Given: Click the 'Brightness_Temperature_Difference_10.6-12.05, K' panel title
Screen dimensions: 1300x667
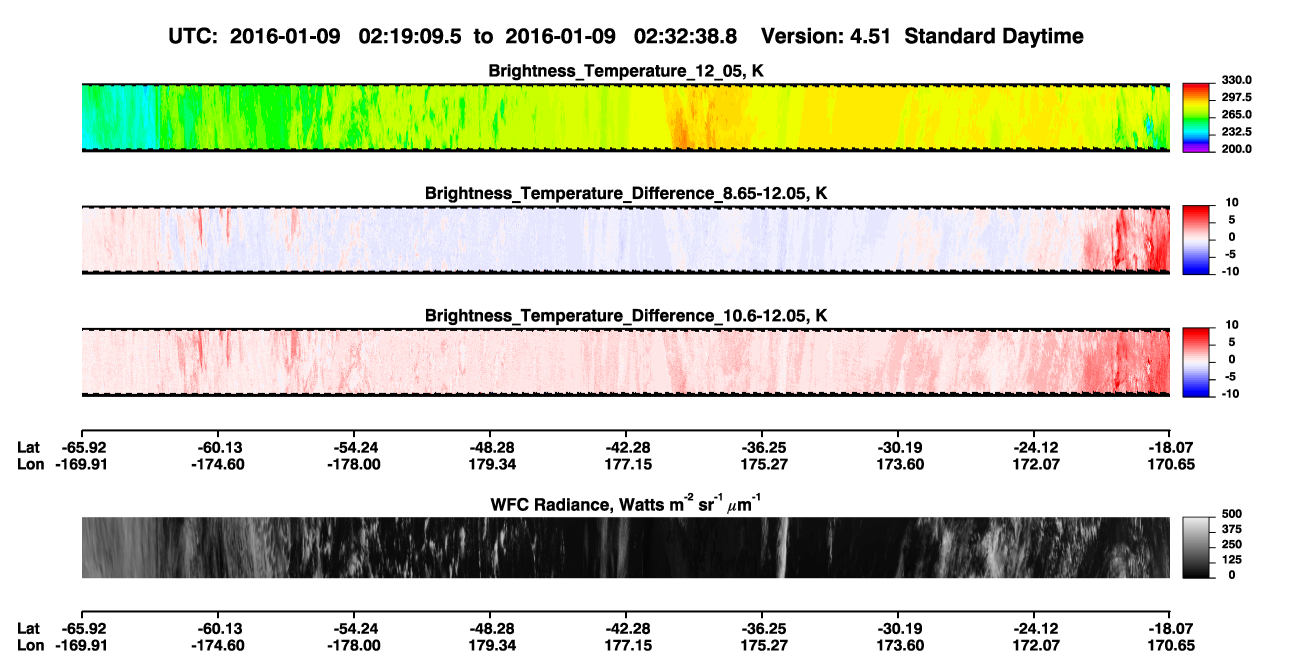Looking at the screenshot, I should (x=626, y=316).
